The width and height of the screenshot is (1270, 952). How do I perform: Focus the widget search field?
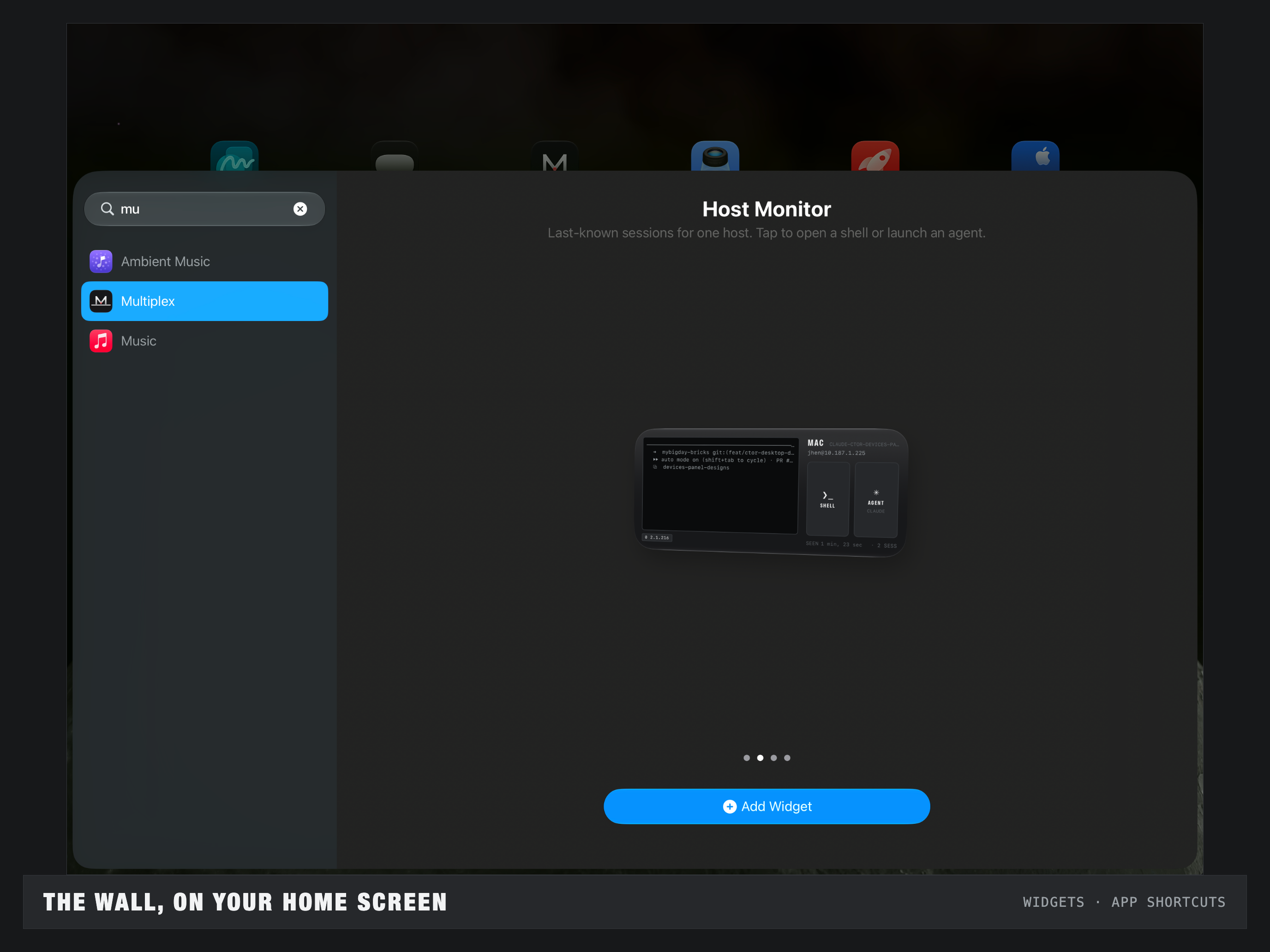coord(204,209)
